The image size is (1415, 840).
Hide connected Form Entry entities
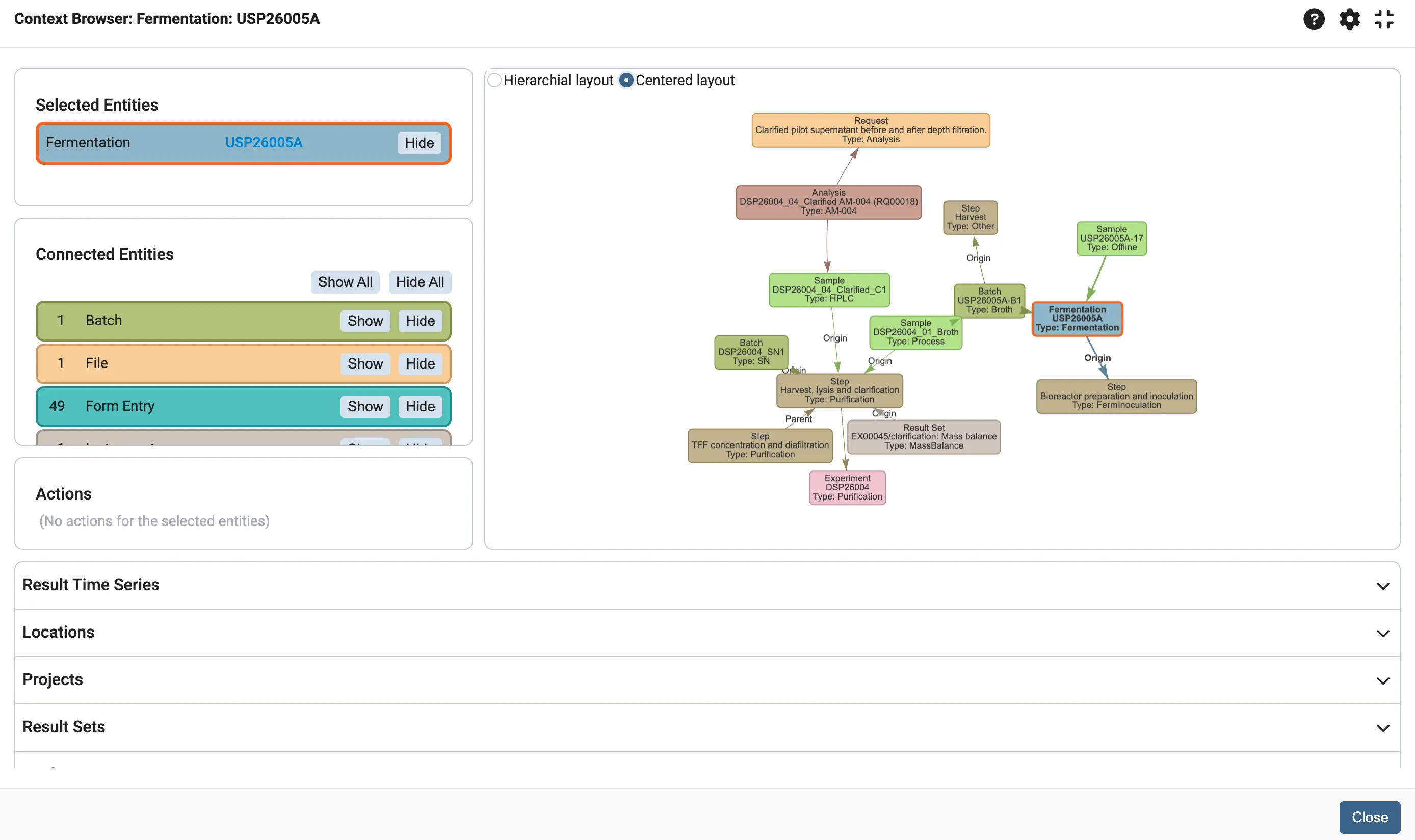tap(420, 406)
